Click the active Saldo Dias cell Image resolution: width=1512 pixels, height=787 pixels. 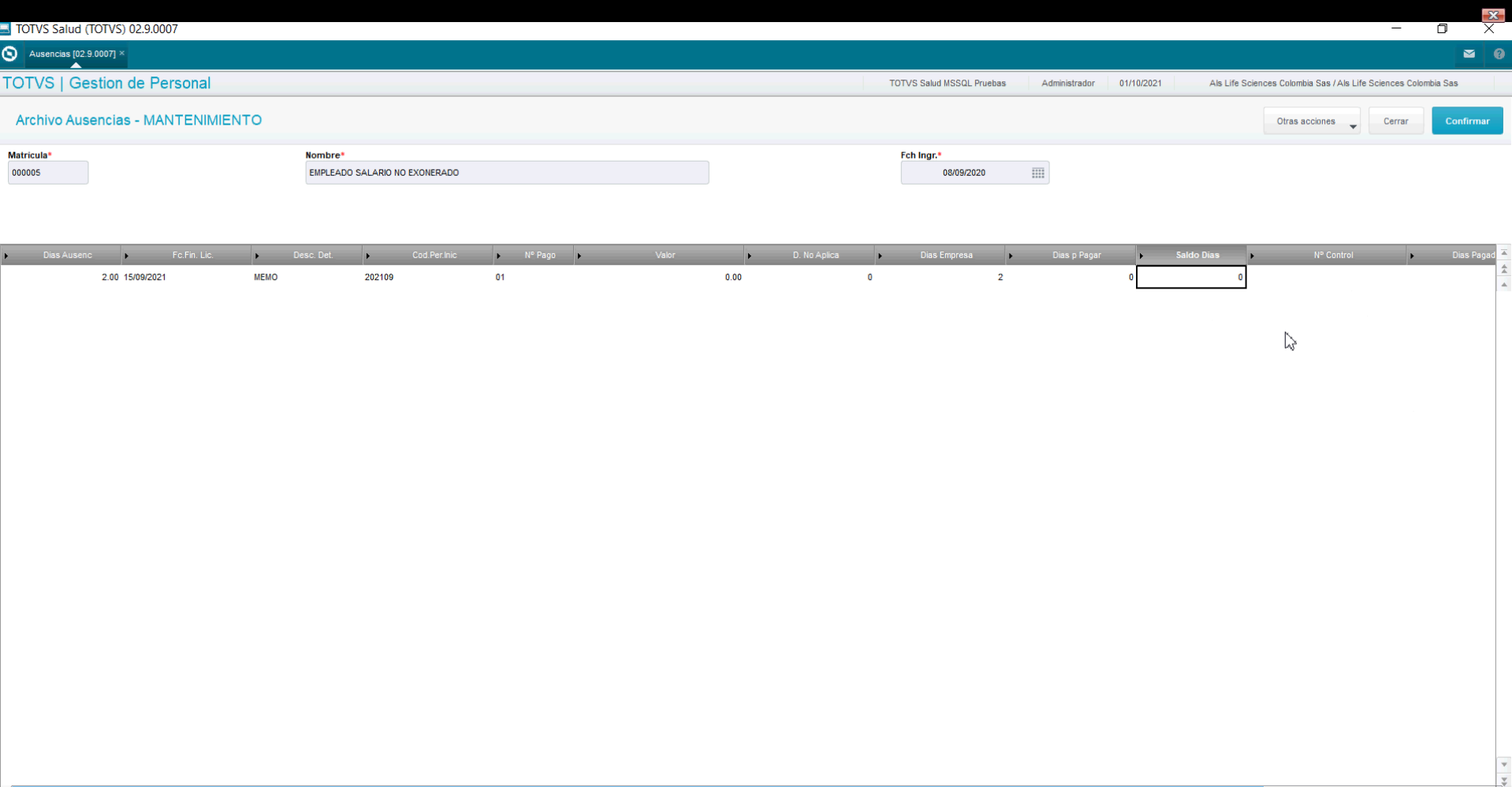coord(1191,278)
